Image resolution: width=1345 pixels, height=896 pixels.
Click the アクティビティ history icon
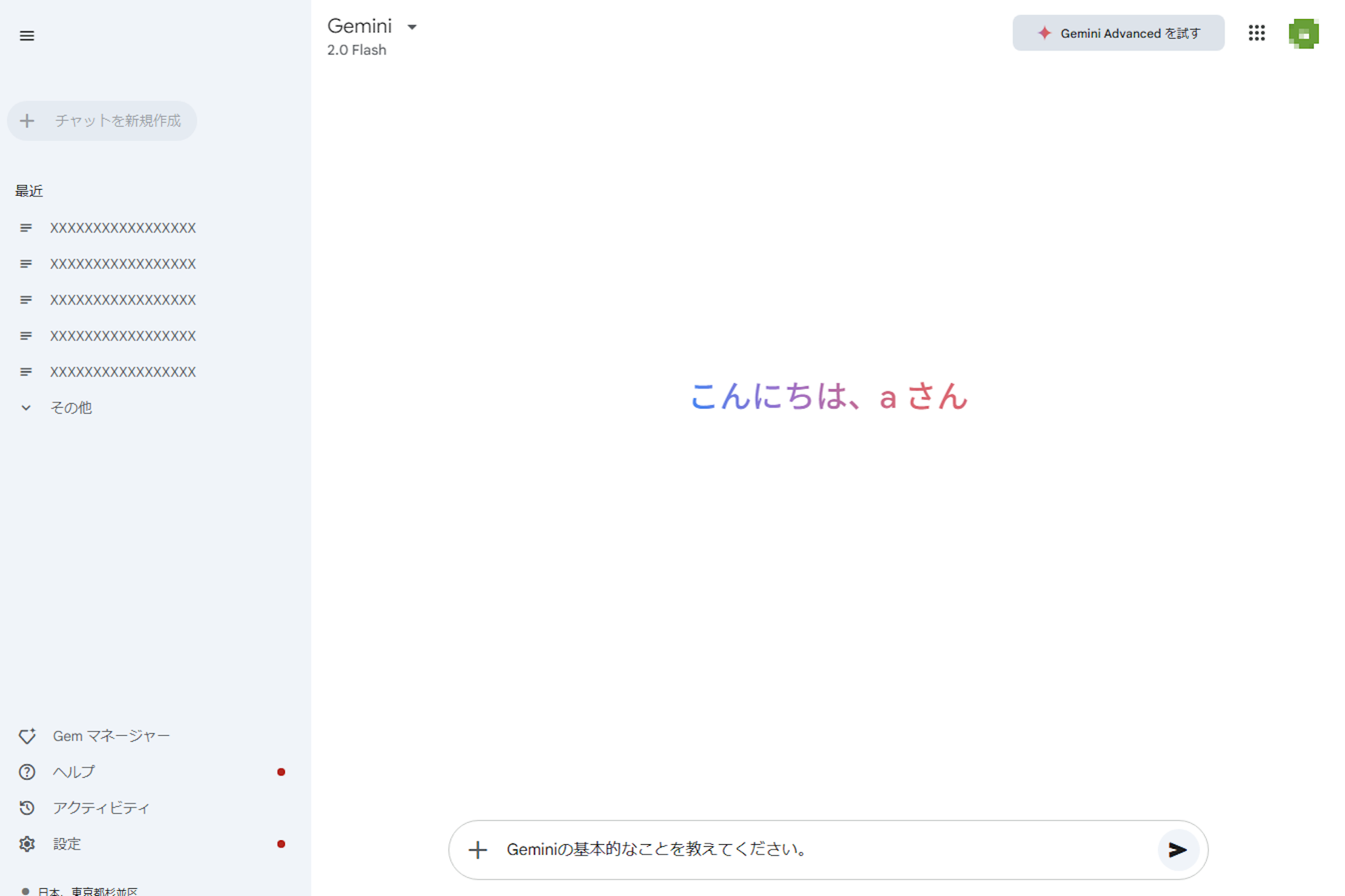pyautogui.click(x=27, y=808)
